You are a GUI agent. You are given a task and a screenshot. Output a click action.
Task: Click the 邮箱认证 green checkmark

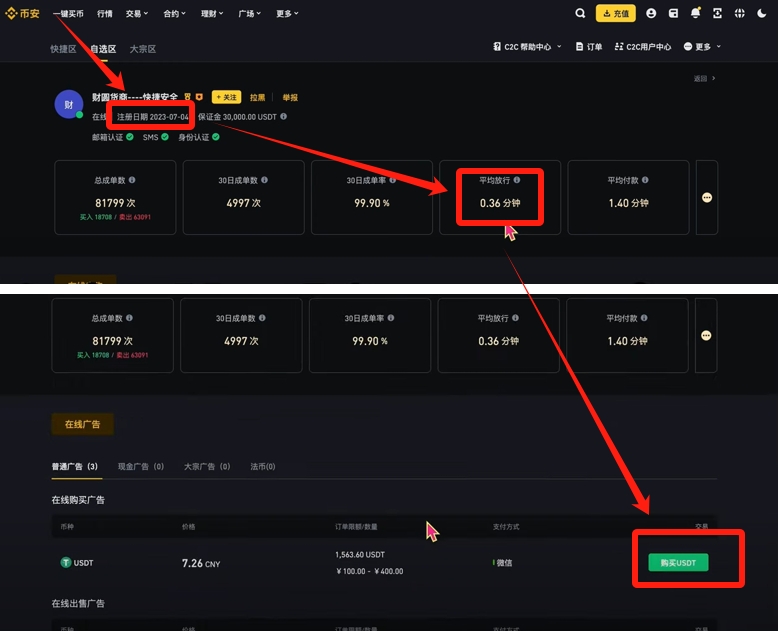coord(130,137)
